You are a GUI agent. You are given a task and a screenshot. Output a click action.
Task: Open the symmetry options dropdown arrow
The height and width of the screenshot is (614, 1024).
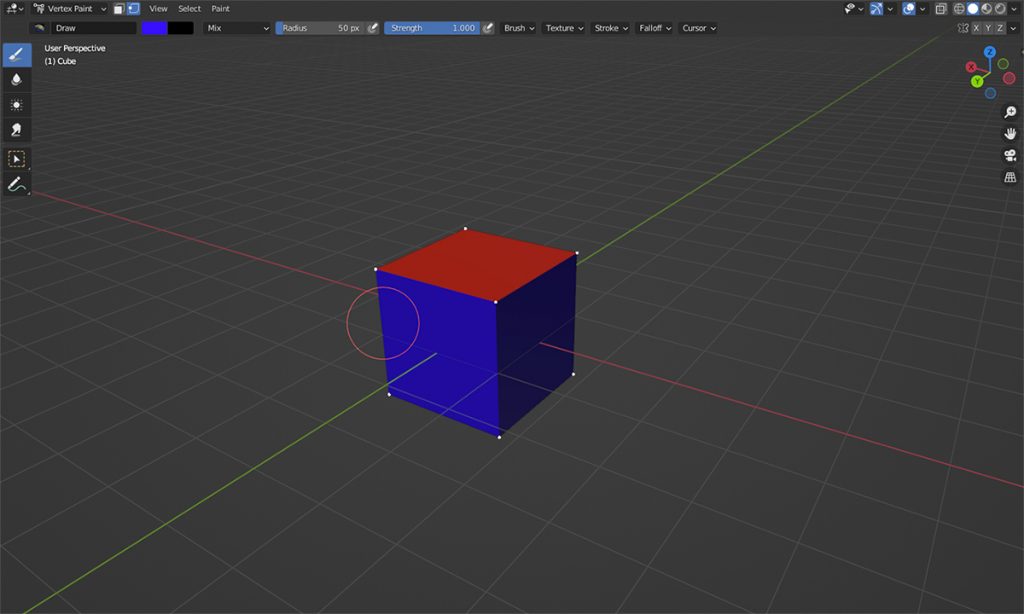point(1014,28)
